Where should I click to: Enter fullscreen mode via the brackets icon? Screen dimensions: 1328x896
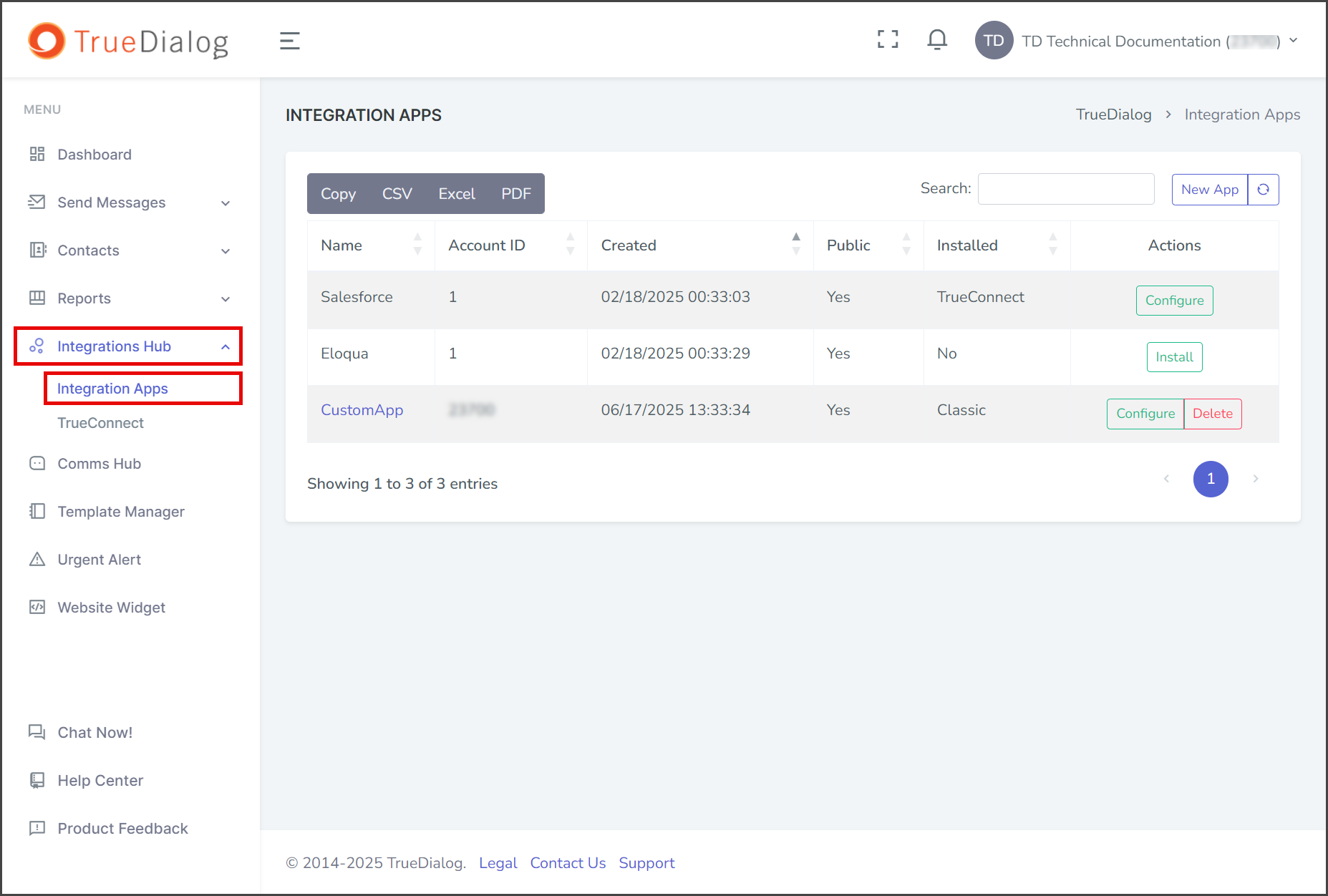pos(888,39)
